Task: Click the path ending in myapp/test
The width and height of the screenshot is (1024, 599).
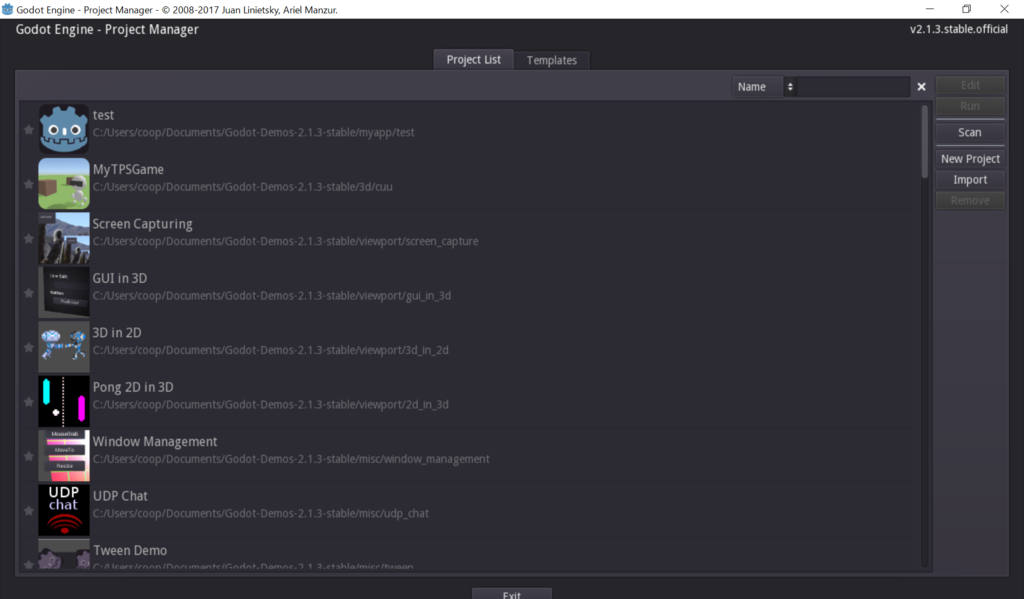Action: click(x=253, y=132)
